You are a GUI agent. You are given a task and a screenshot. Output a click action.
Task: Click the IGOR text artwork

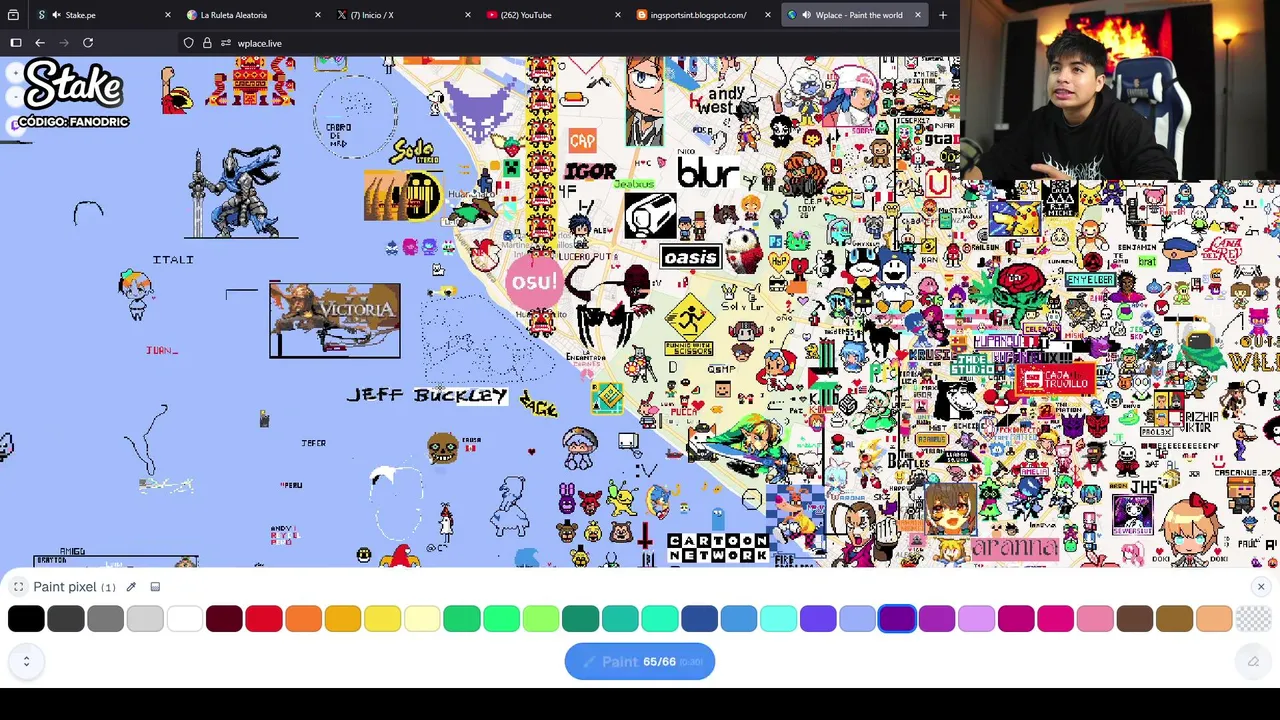(590, 172)
